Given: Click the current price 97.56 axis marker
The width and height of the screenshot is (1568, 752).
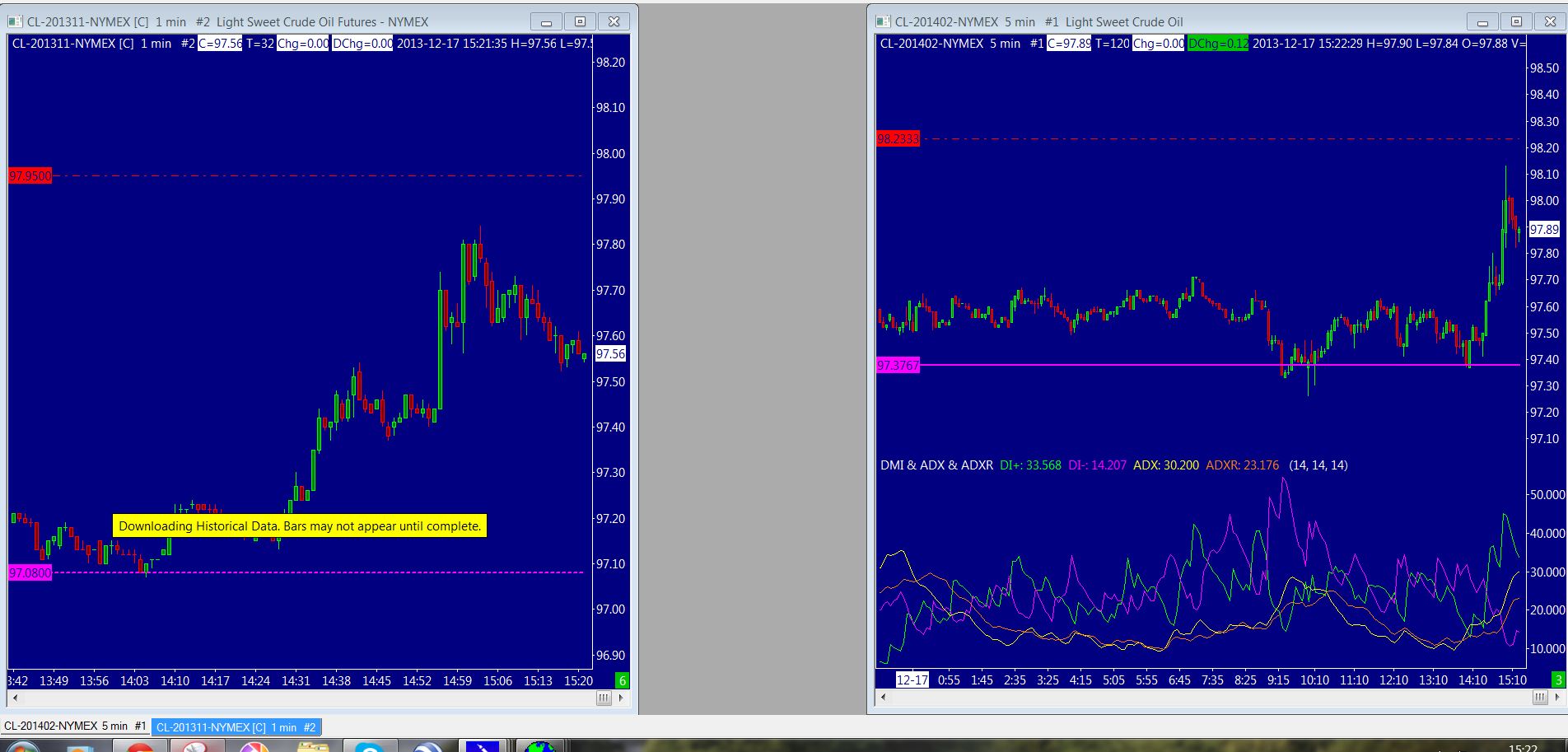Looking at the screenshot, I should [x=611, y=353].
